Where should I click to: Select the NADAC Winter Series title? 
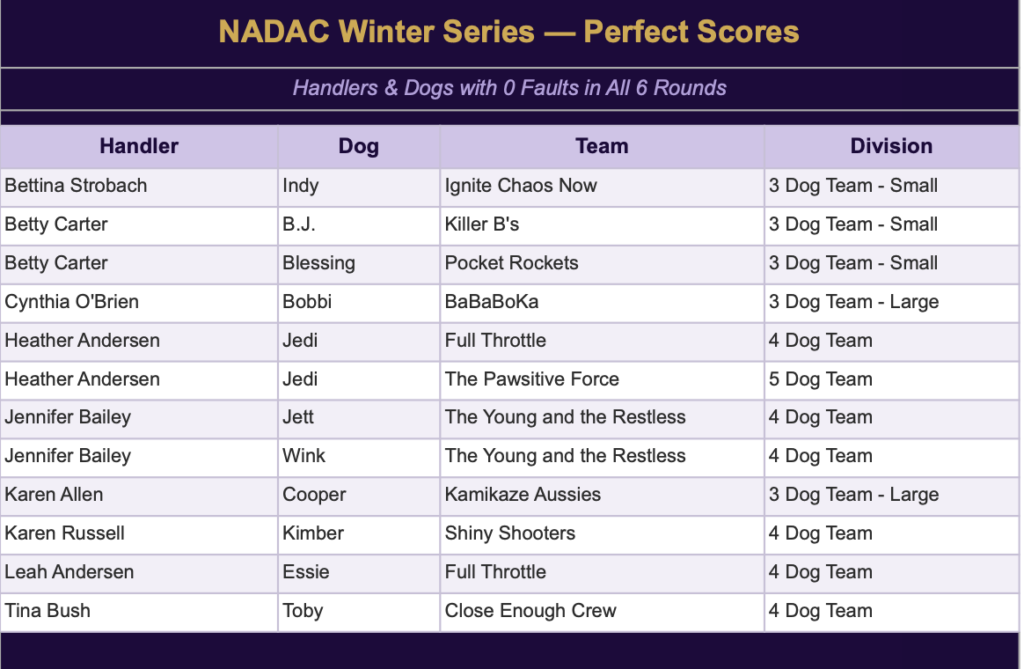[x=509, y=32]
